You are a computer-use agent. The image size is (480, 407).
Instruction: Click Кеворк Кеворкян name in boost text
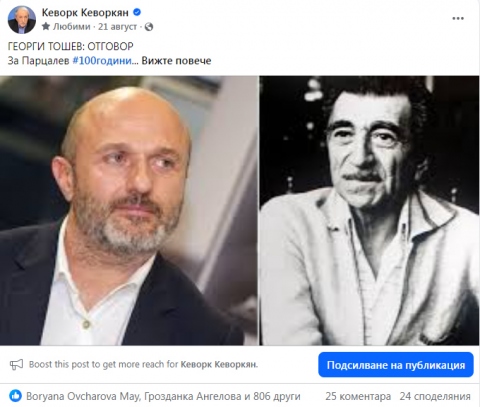coord(219,364)
